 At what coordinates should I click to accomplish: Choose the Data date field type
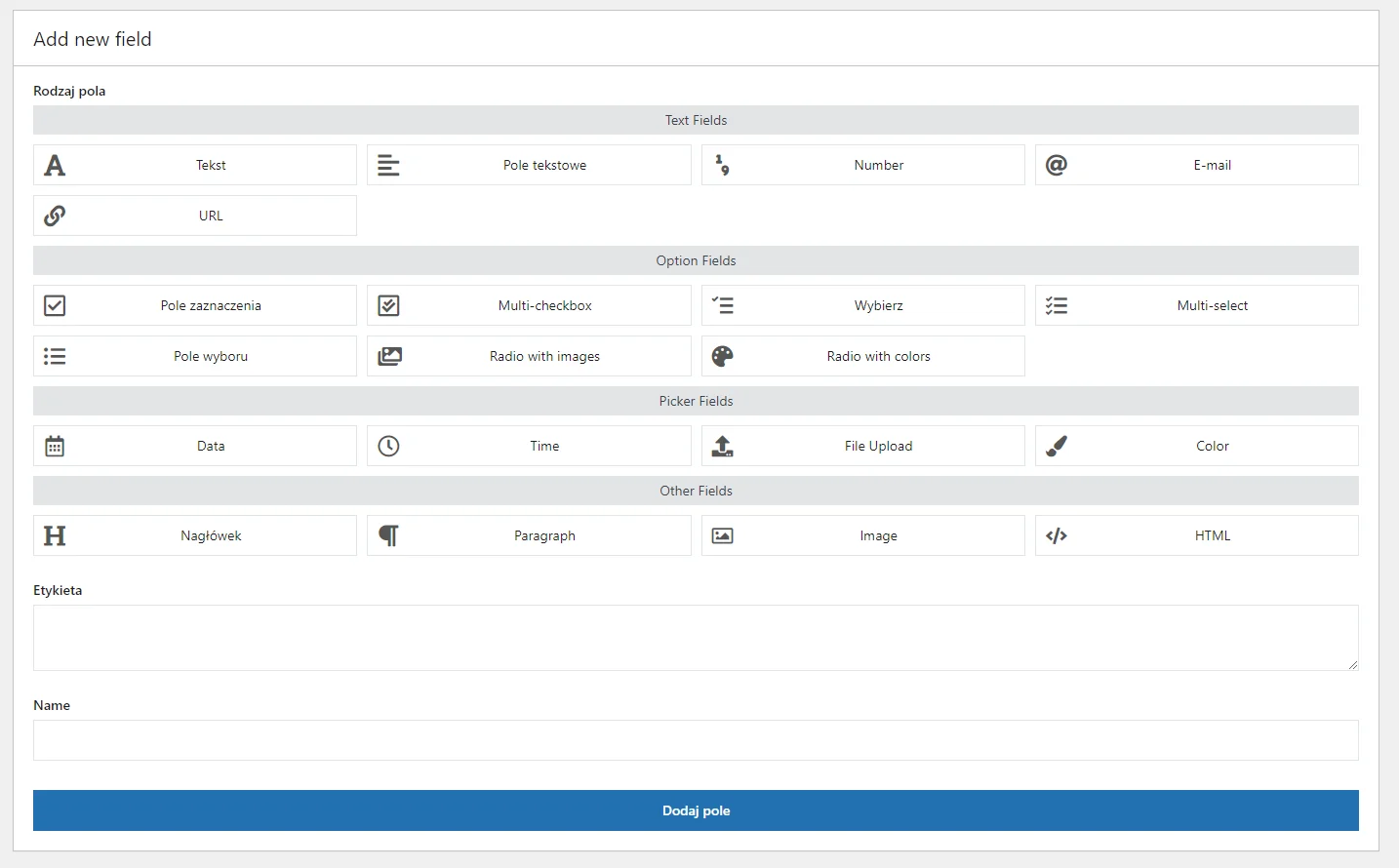coord(195,447)
